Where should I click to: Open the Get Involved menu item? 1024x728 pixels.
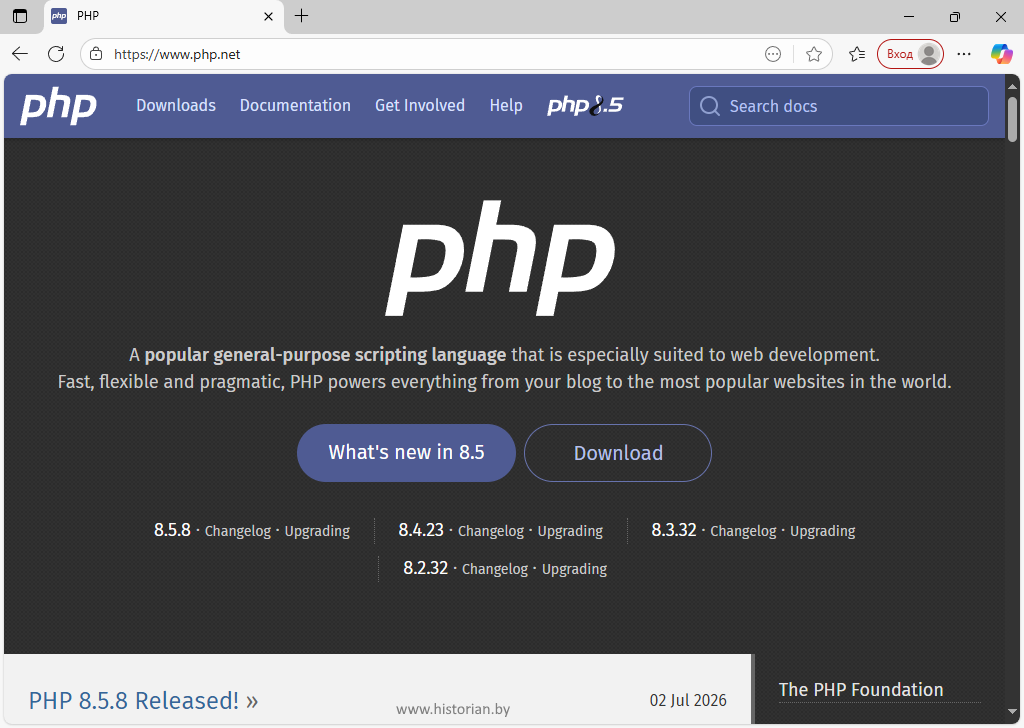coord(420,105)
